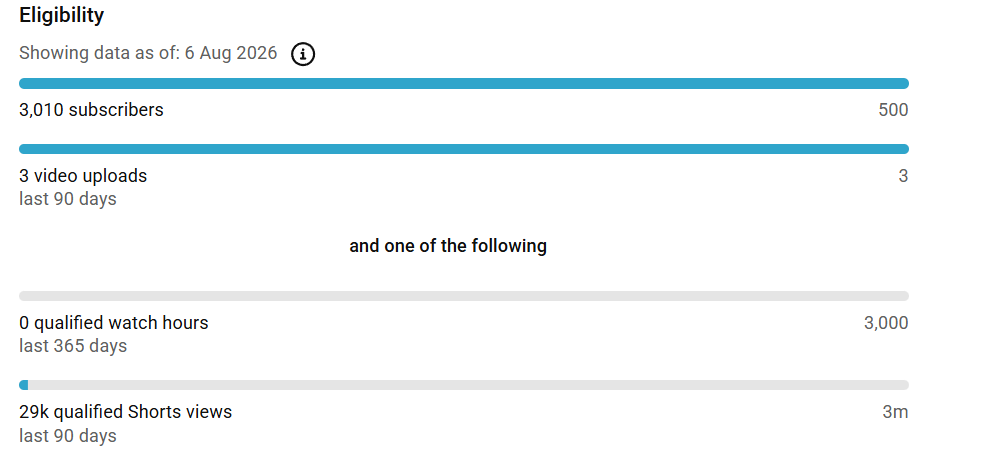Click the qualified watch hours progress bar
This screenshot has width=1003, height=473.
464,296
